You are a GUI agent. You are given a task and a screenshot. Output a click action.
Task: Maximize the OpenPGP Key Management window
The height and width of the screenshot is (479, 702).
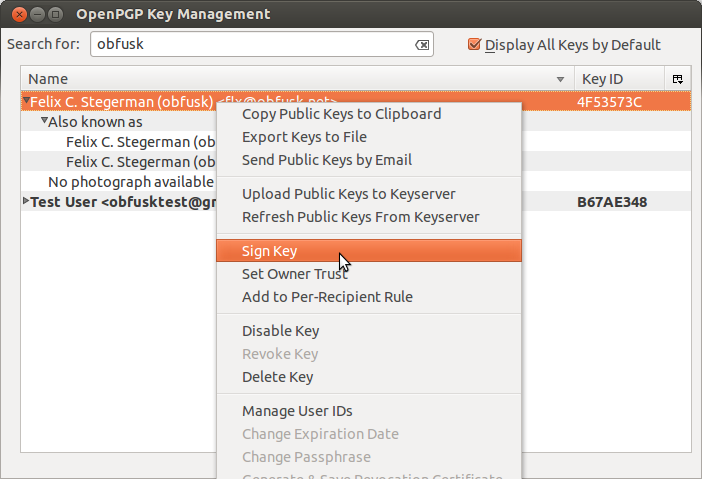tap(56, 14)
